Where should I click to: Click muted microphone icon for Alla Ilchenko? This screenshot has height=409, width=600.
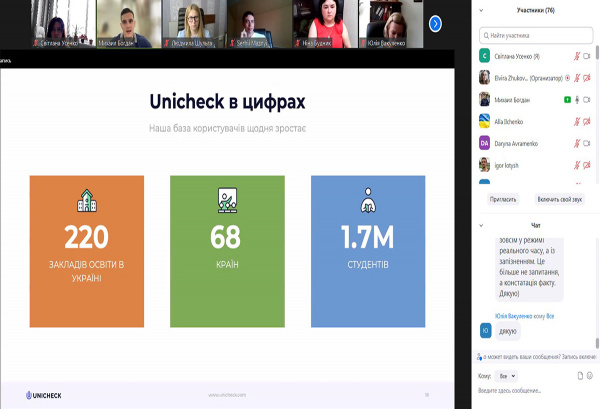click(577, 122)
